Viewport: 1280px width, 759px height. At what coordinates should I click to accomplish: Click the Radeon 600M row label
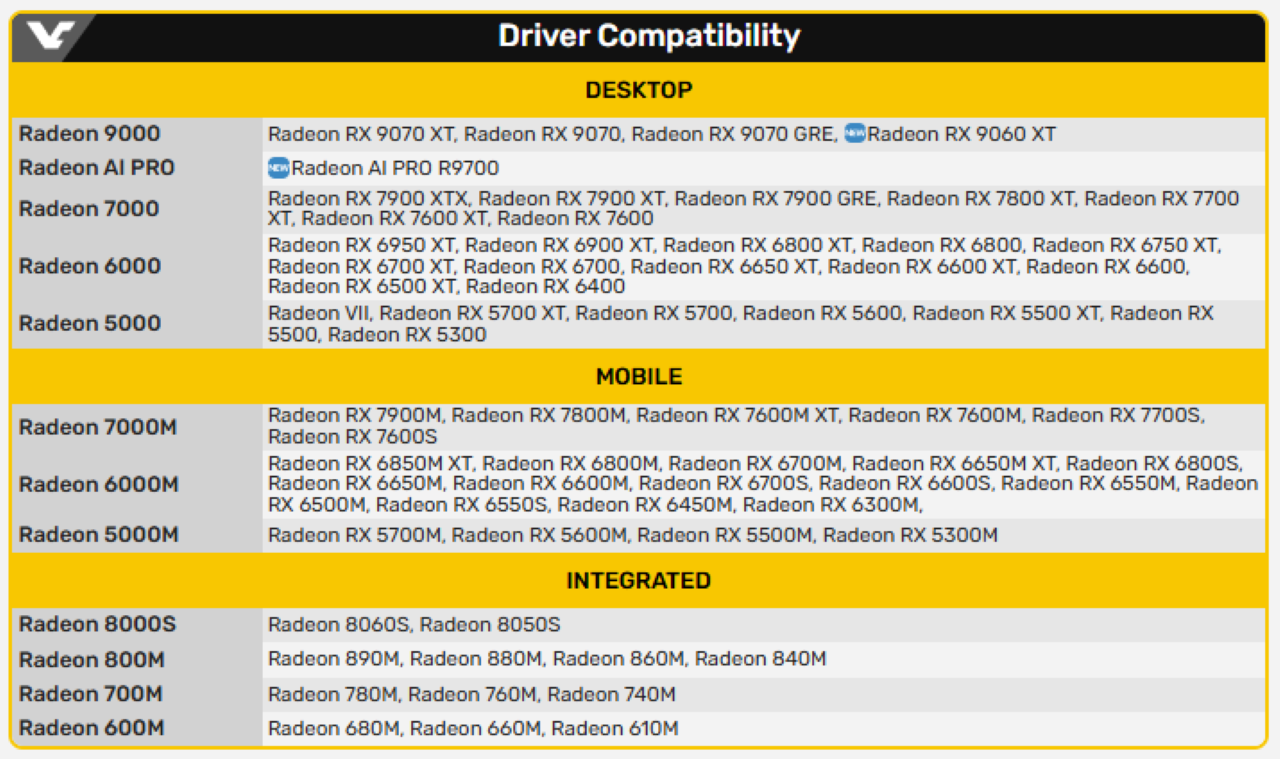point(91,728)
